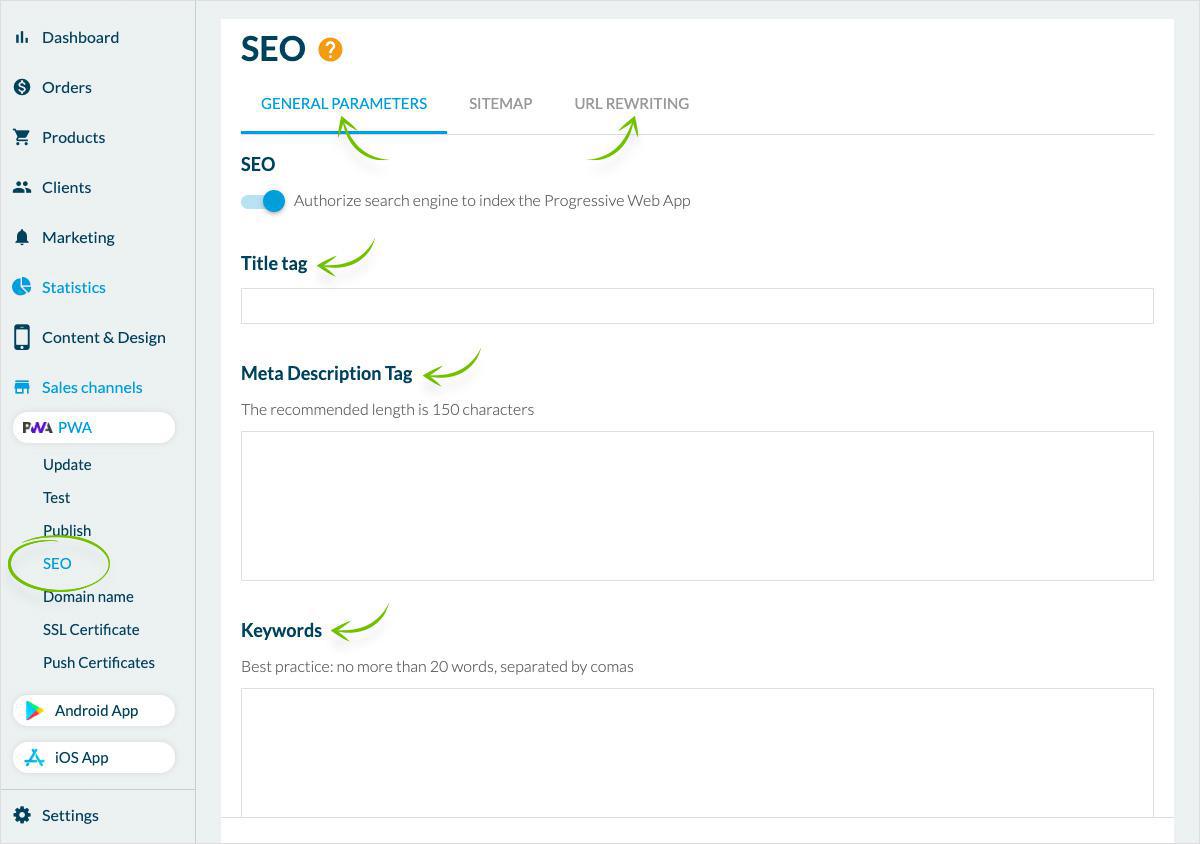This screenshot has height=844, width=1200.
Task: Click the Clients people icon
Action: (22, 187)
